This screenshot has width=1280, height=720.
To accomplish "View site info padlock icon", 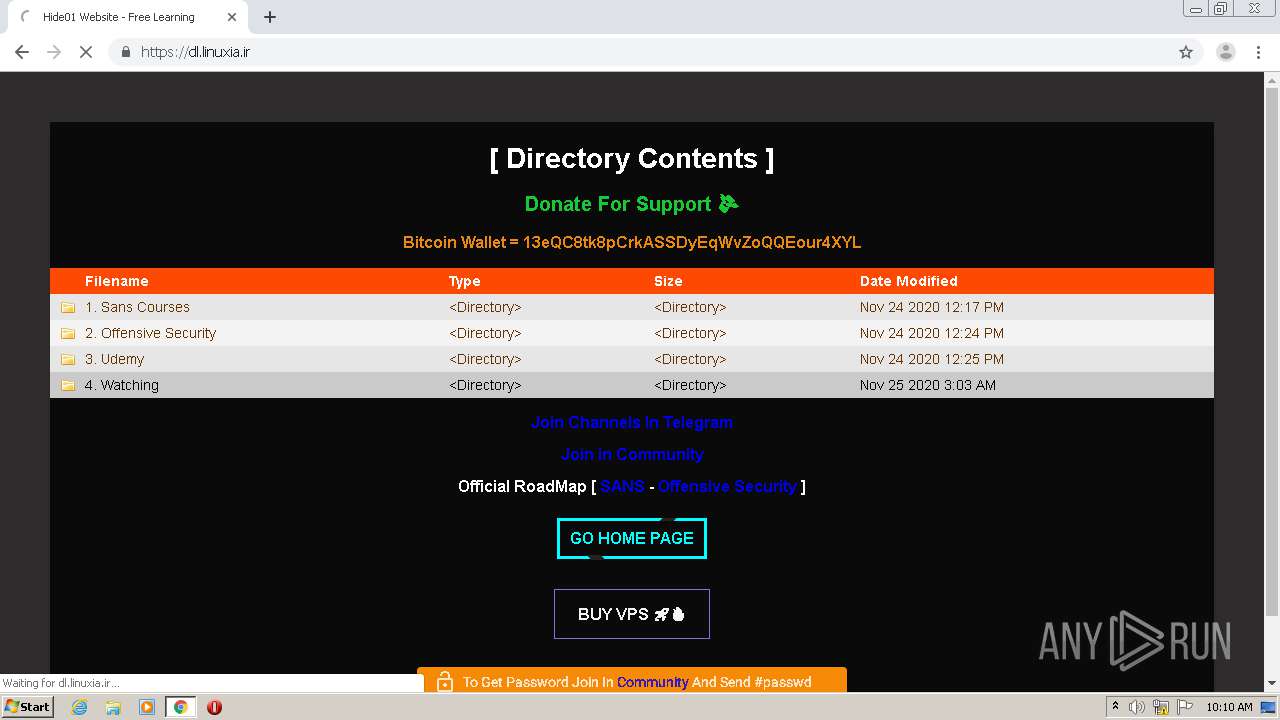I will (x=125, y=52).
